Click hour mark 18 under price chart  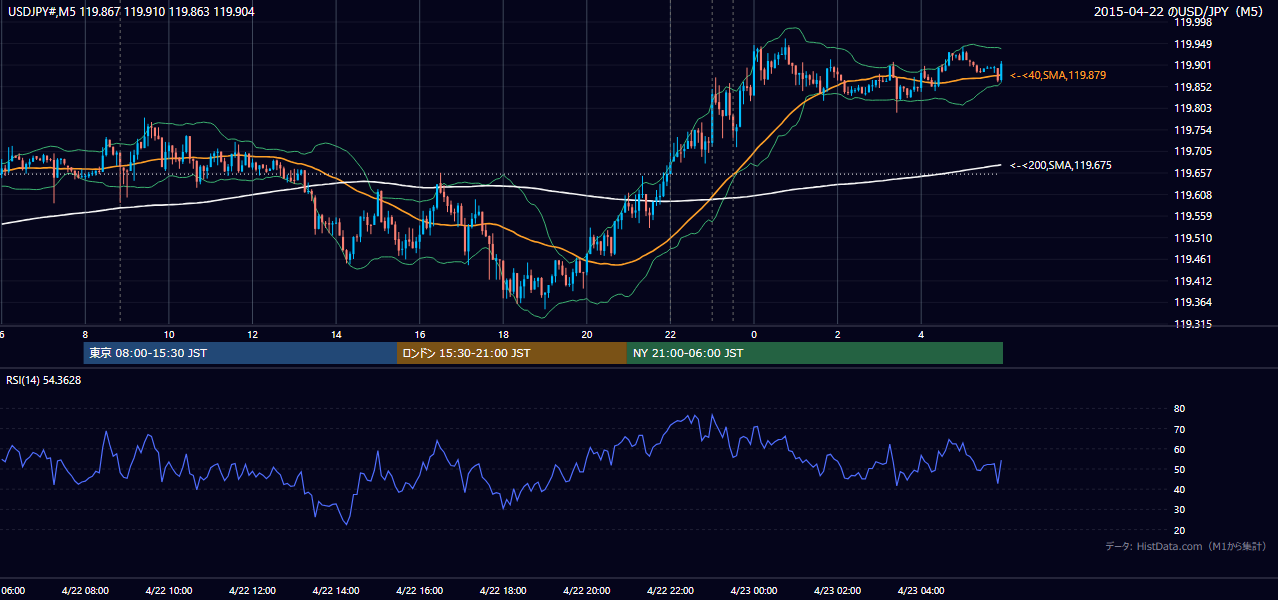[x=503, y=334]
